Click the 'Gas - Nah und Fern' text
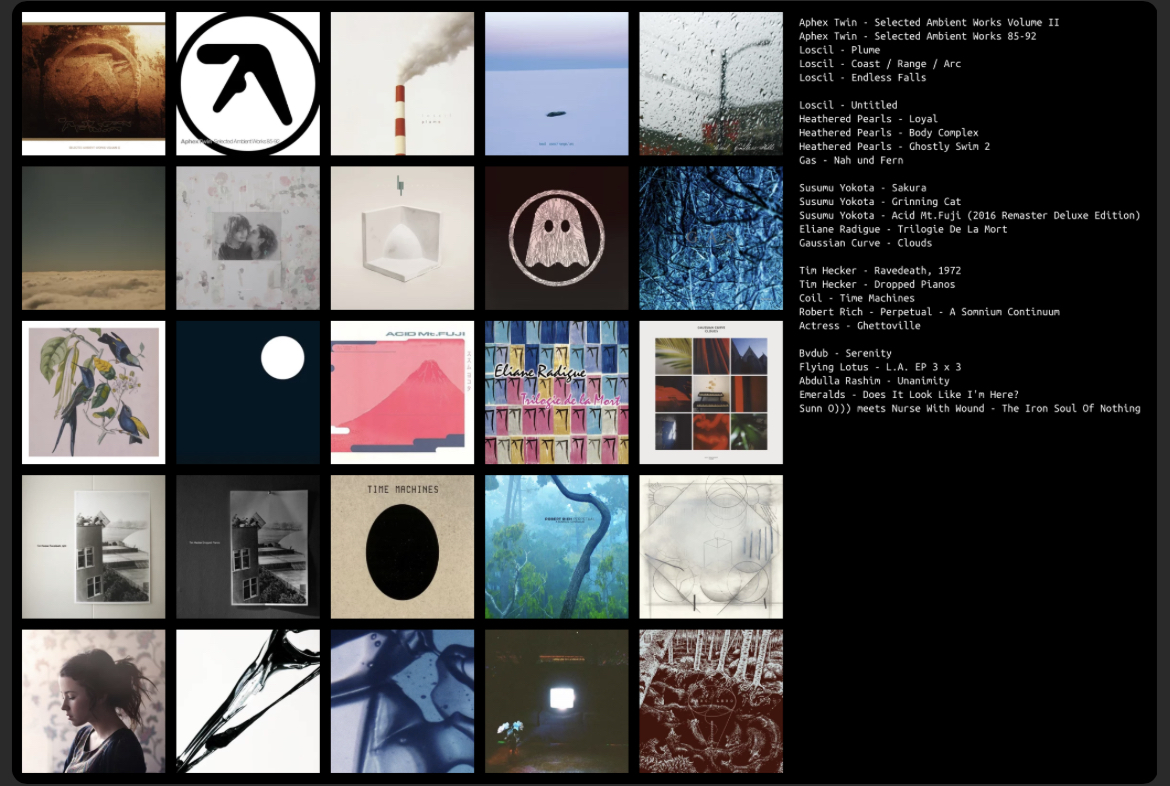The image size is (1170, 786). 851,160
